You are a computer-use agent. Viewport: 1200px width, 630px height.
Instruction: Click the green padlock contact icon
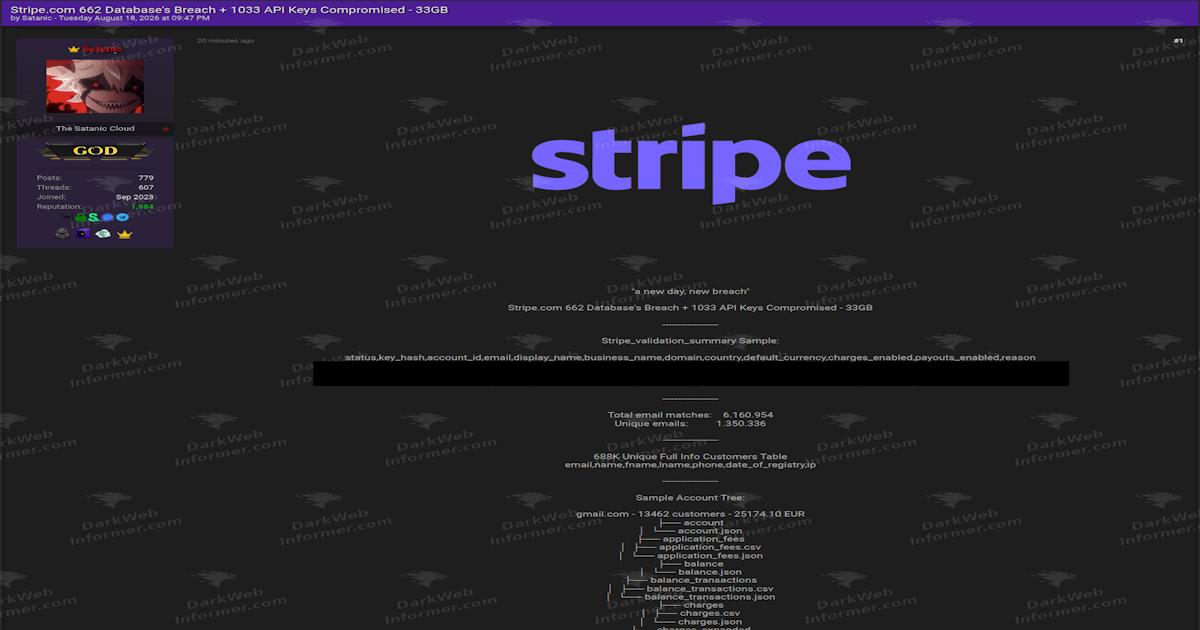(x=80, y=217)
